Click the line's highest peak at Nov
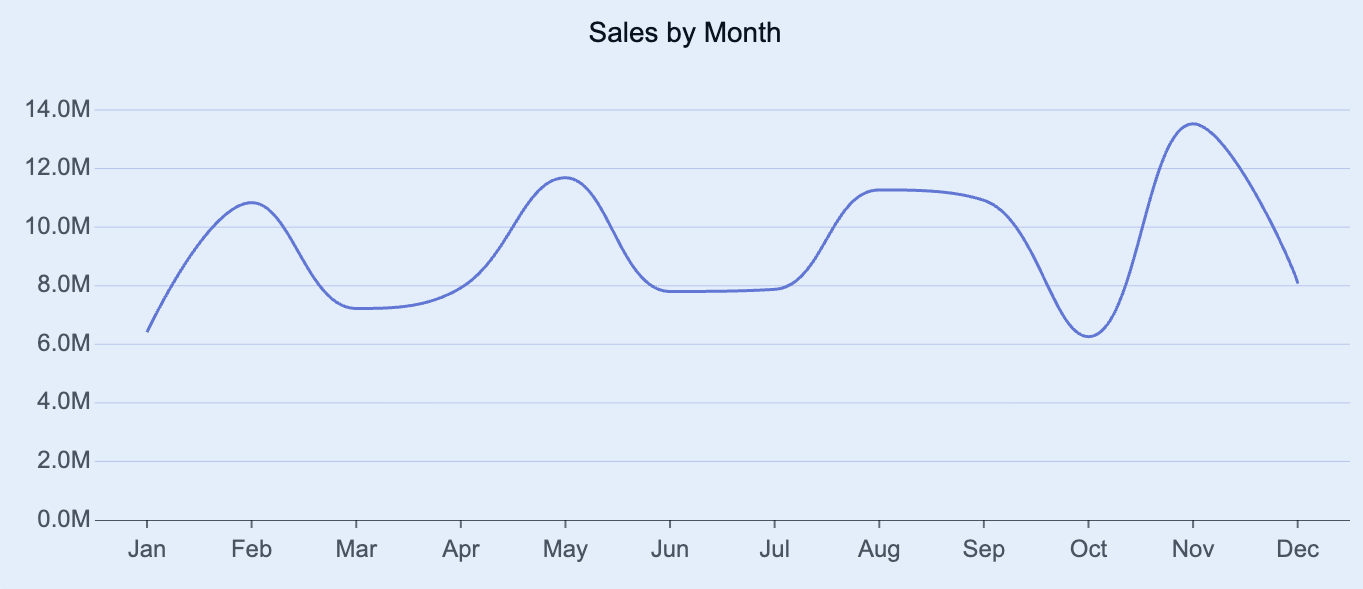This screenshot has height=589, width=1363. point(1192,124)
